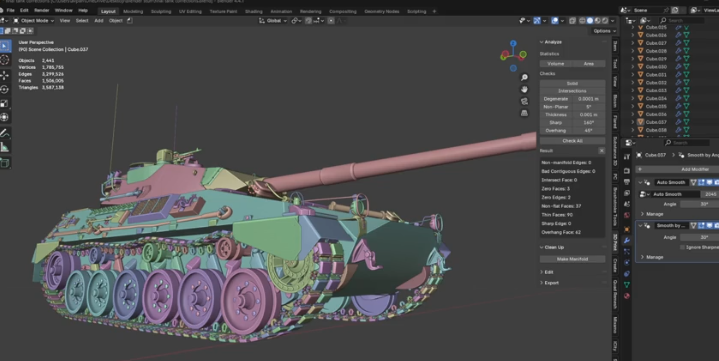Adjust Angle field of Smooth by Angle modifier

[699, 238]
